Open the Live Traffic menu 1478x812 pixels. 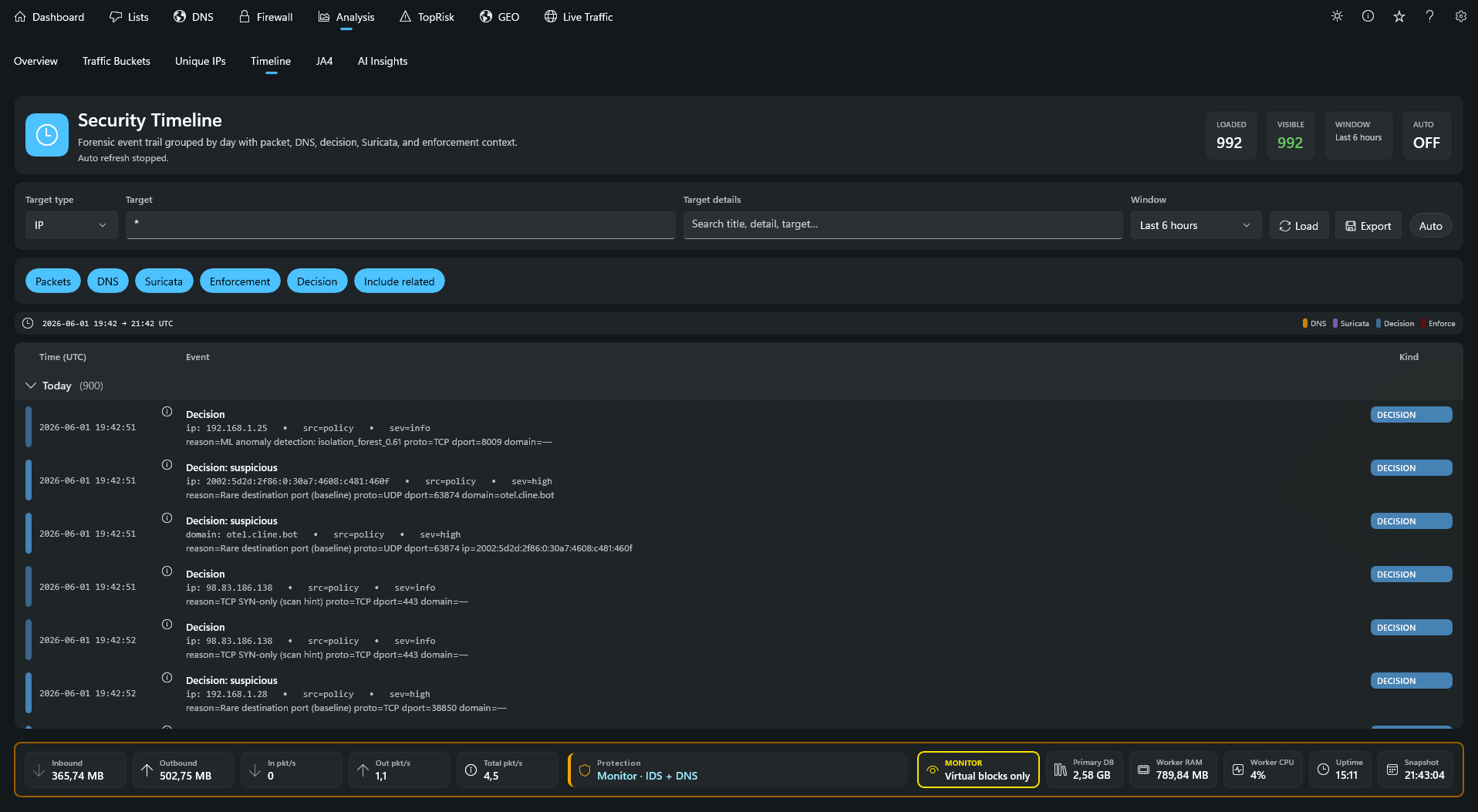pos(579,17)
